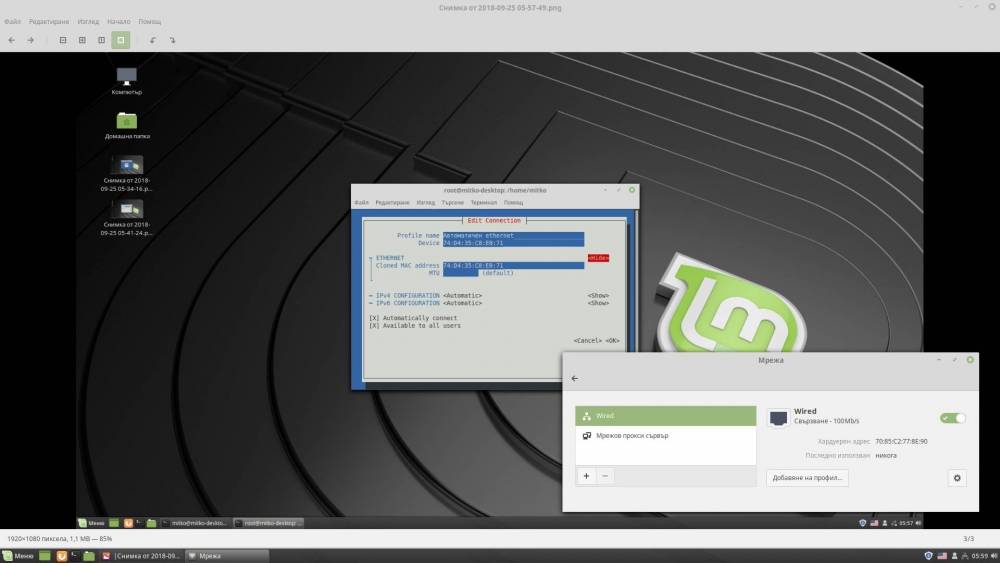Image resolution: width=1000 pixels, height=563 pixels.
Task: Launch terminal from bottom panel
Action: coord(75,556)
